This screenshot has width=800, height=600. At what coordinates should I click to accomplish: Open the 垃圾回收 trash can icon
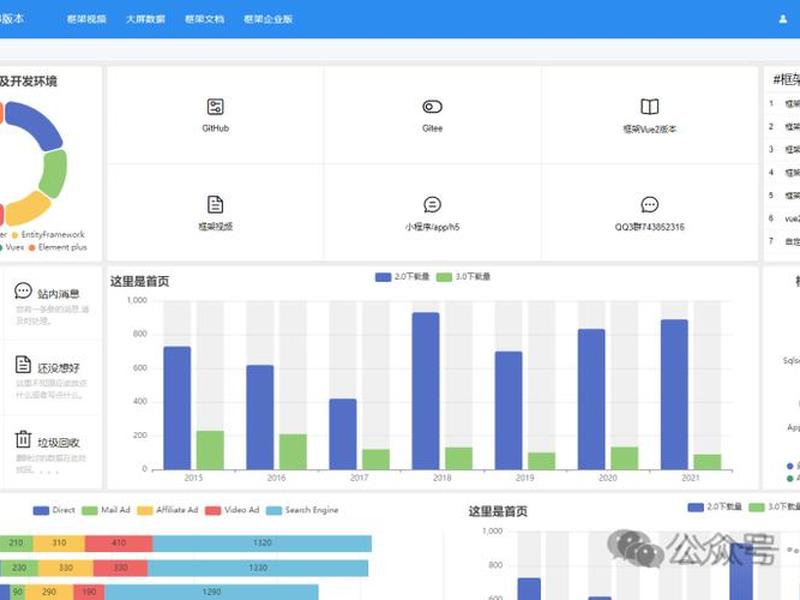[x=23, y=439]
